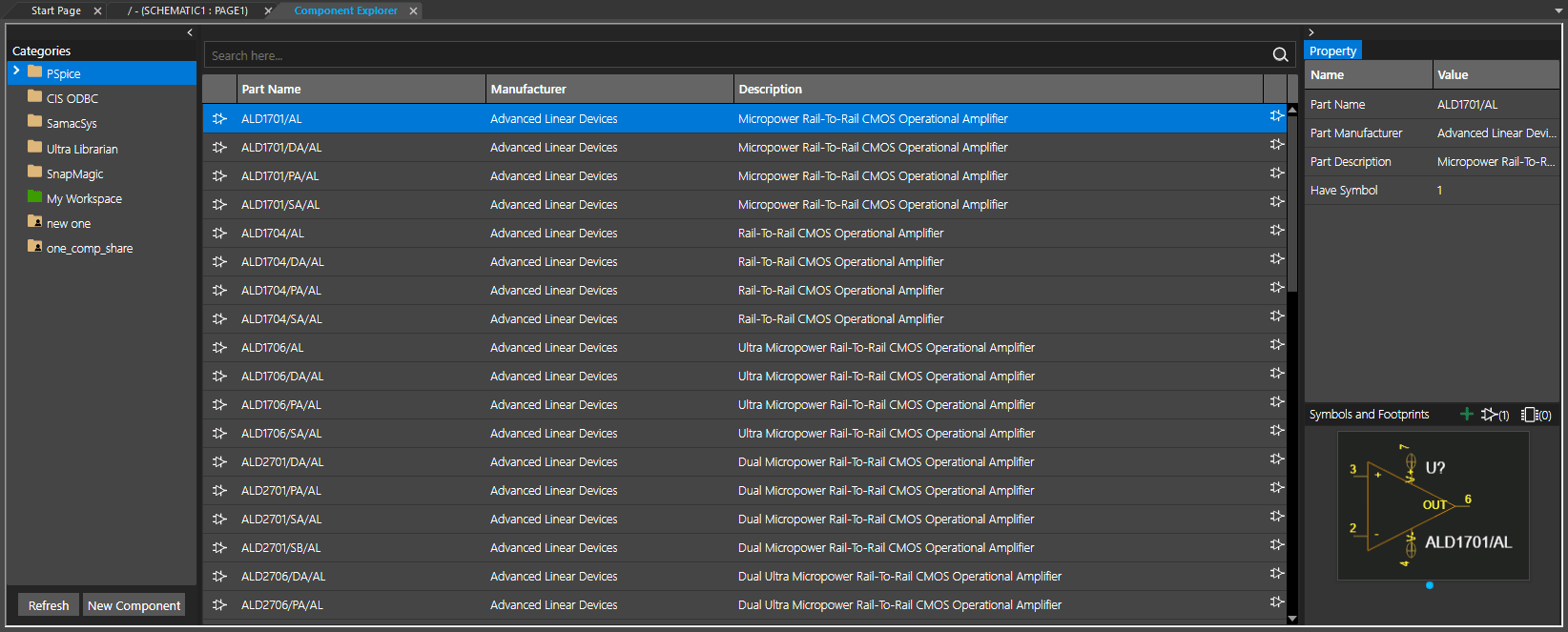Click the place-symbol icon at right of ALD2701/PA/AL row
The image size is (1568, 632).
pyautogui.click(x=1276, y=488)
